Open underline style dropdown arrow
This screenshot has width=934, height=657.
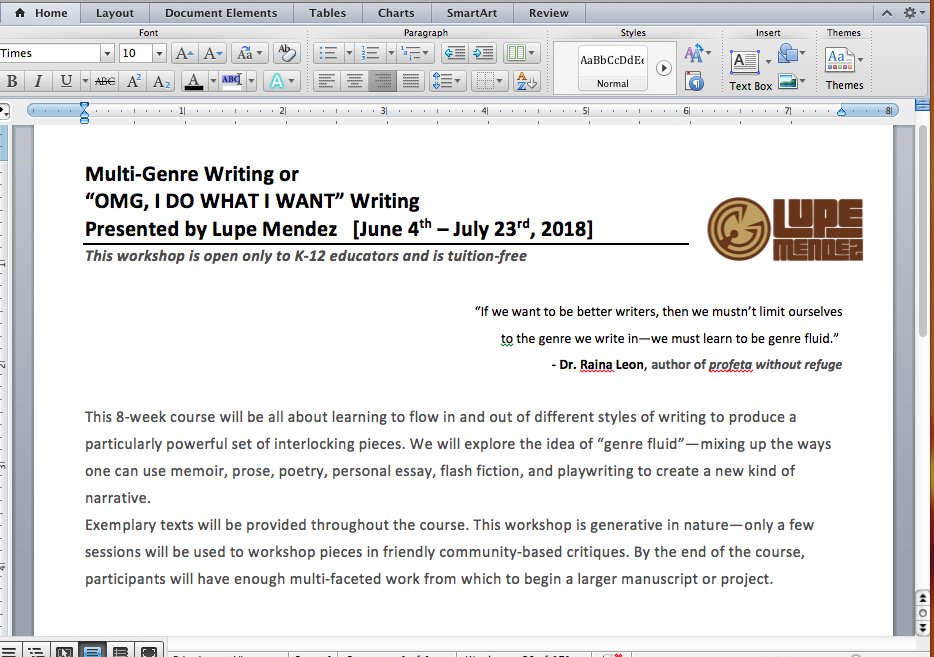click(85, 81)
